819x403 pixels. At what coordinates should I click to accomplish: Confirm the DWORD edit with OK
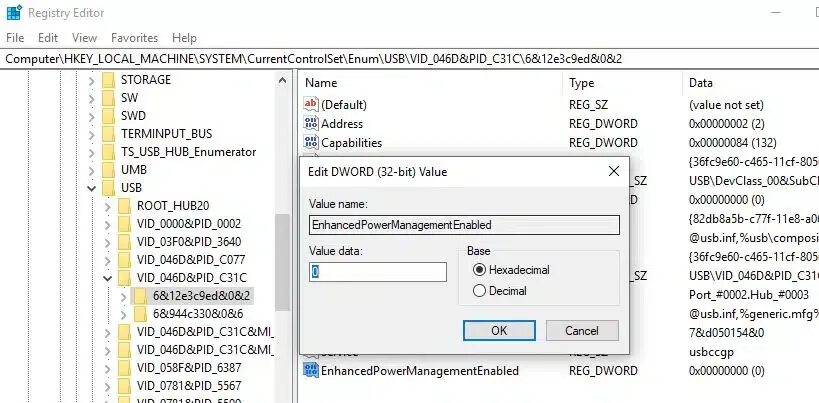point(499,330)
